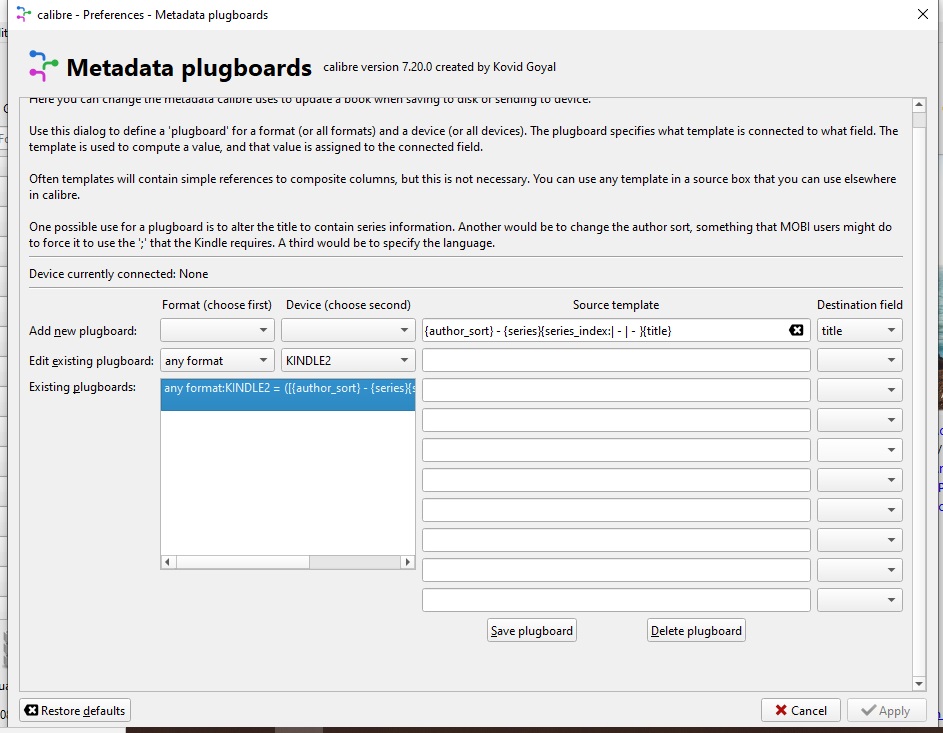Image resolution: width=943 pixels, height=733 pixels.
Task: Click the calibre version 7.20.0 text
Action: [x=440, y=67]
